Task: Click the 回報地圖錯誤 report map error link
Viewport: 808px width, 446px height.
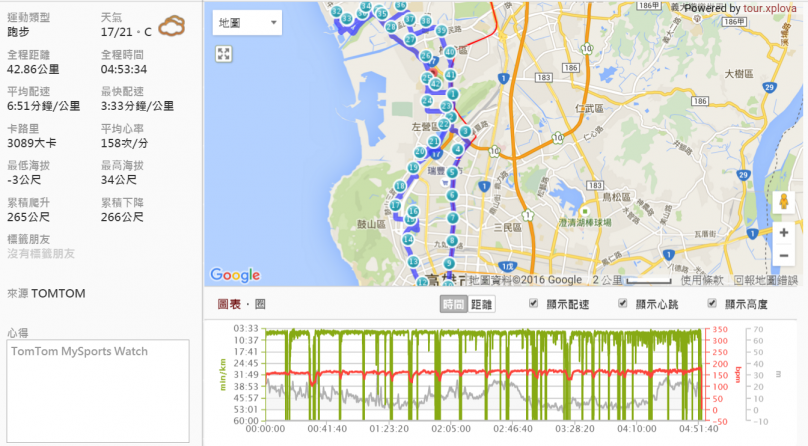Action: (x=766, y=280)
